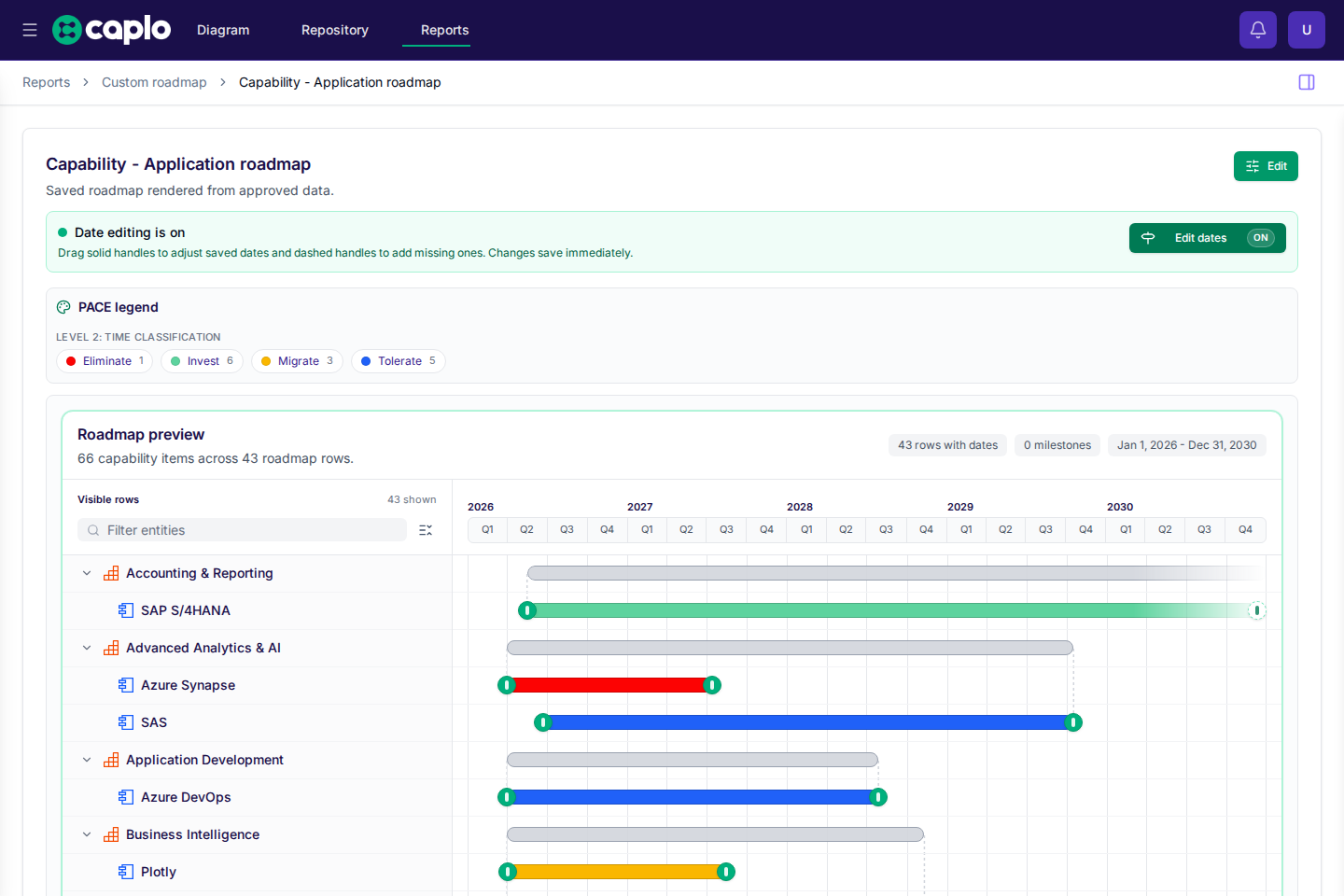Click the '43 shown' count text
This screenshot has height=896, width=1344.
pyautogui.click(x=412, y=499)
